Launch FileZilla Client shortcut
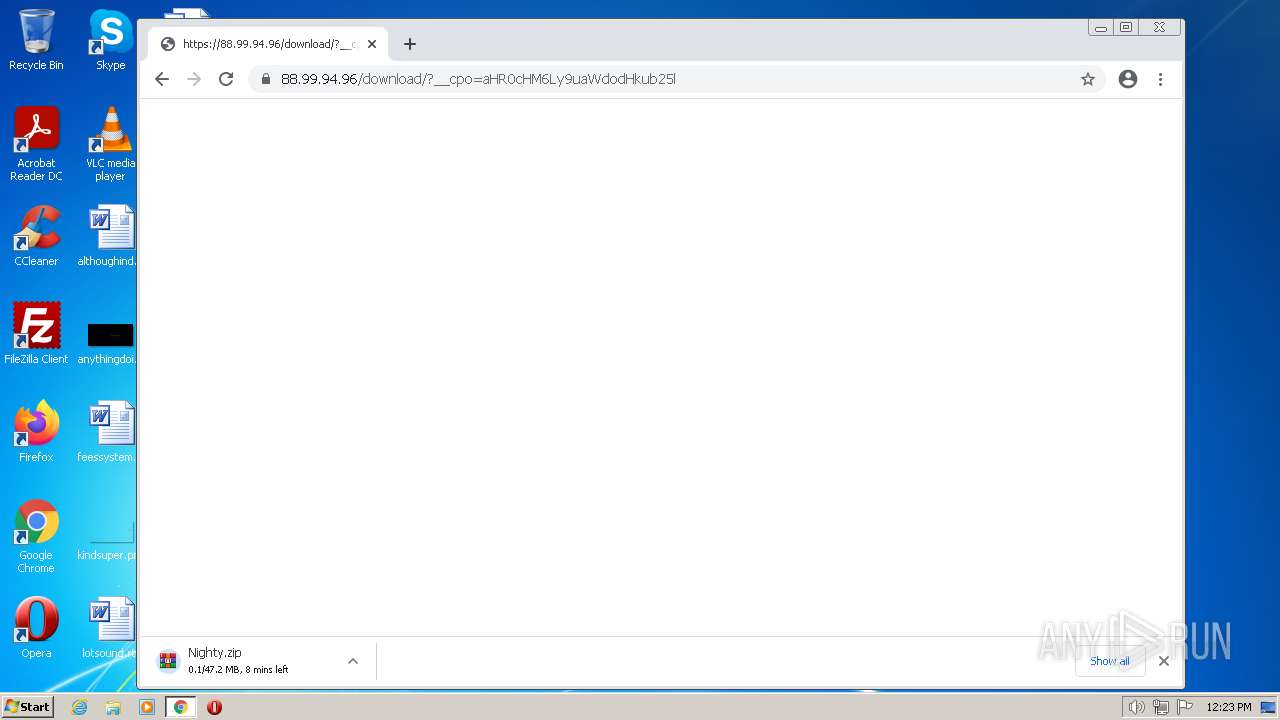 [36, 333]
